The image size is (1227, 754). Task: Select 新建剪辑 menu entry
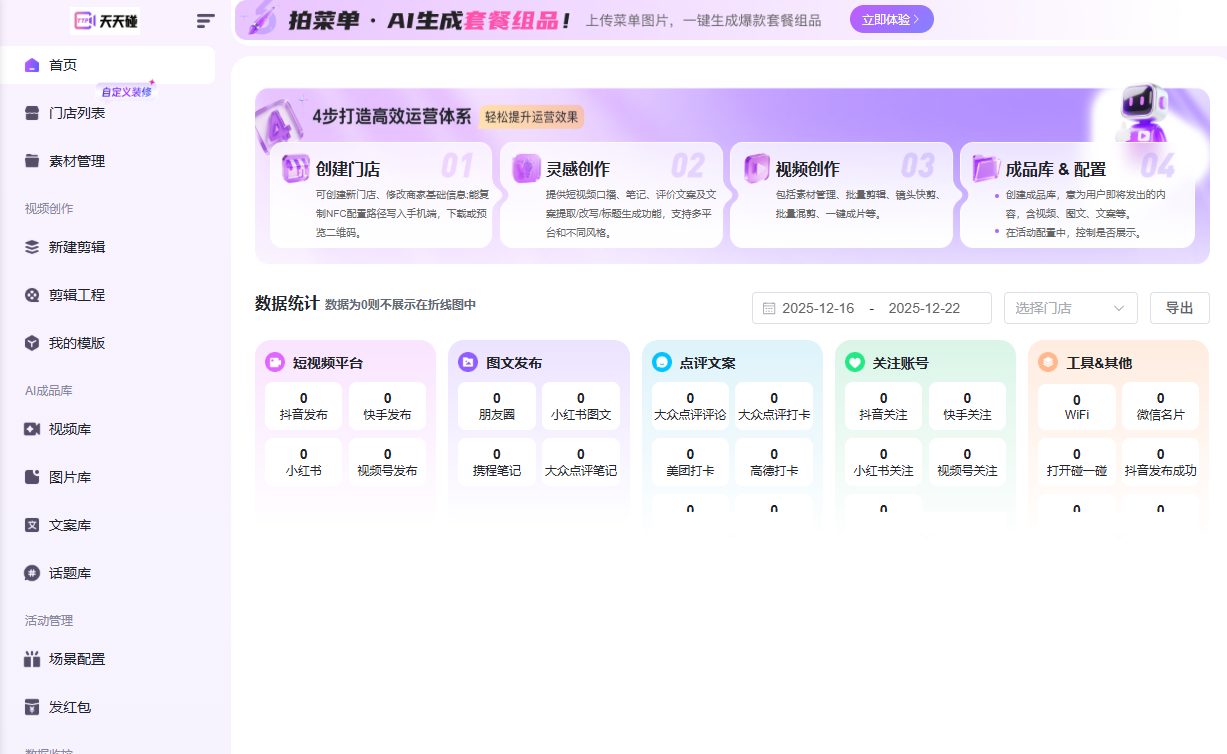pyautogui.click(x=107, y=247)
